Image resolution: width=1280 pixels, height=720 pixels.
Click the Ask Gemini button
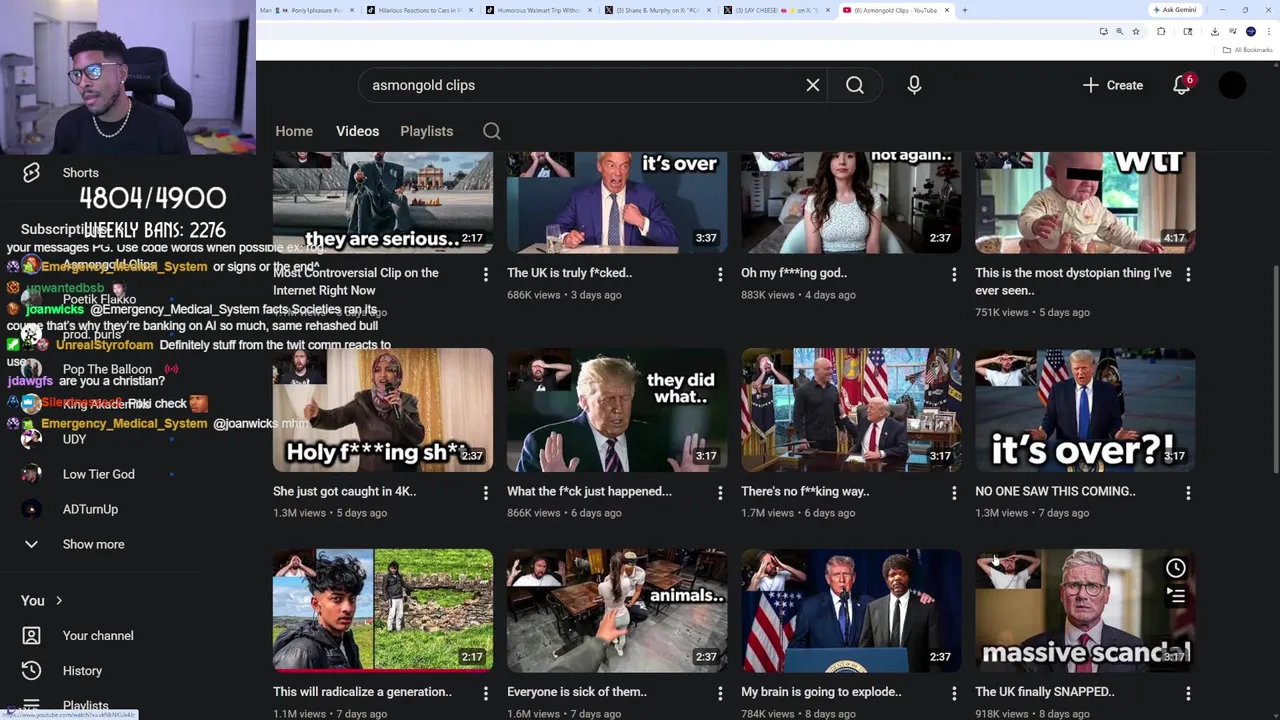click(x=1174, y=10)
